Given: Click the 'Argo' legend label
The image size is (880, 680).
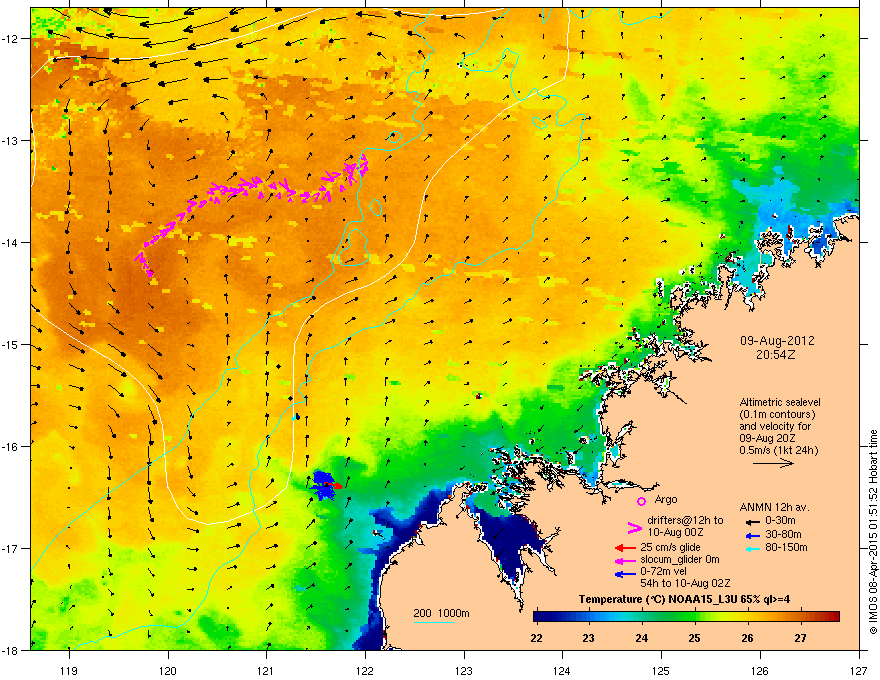Looking at the screenshot, I should (x=666, y=499).
